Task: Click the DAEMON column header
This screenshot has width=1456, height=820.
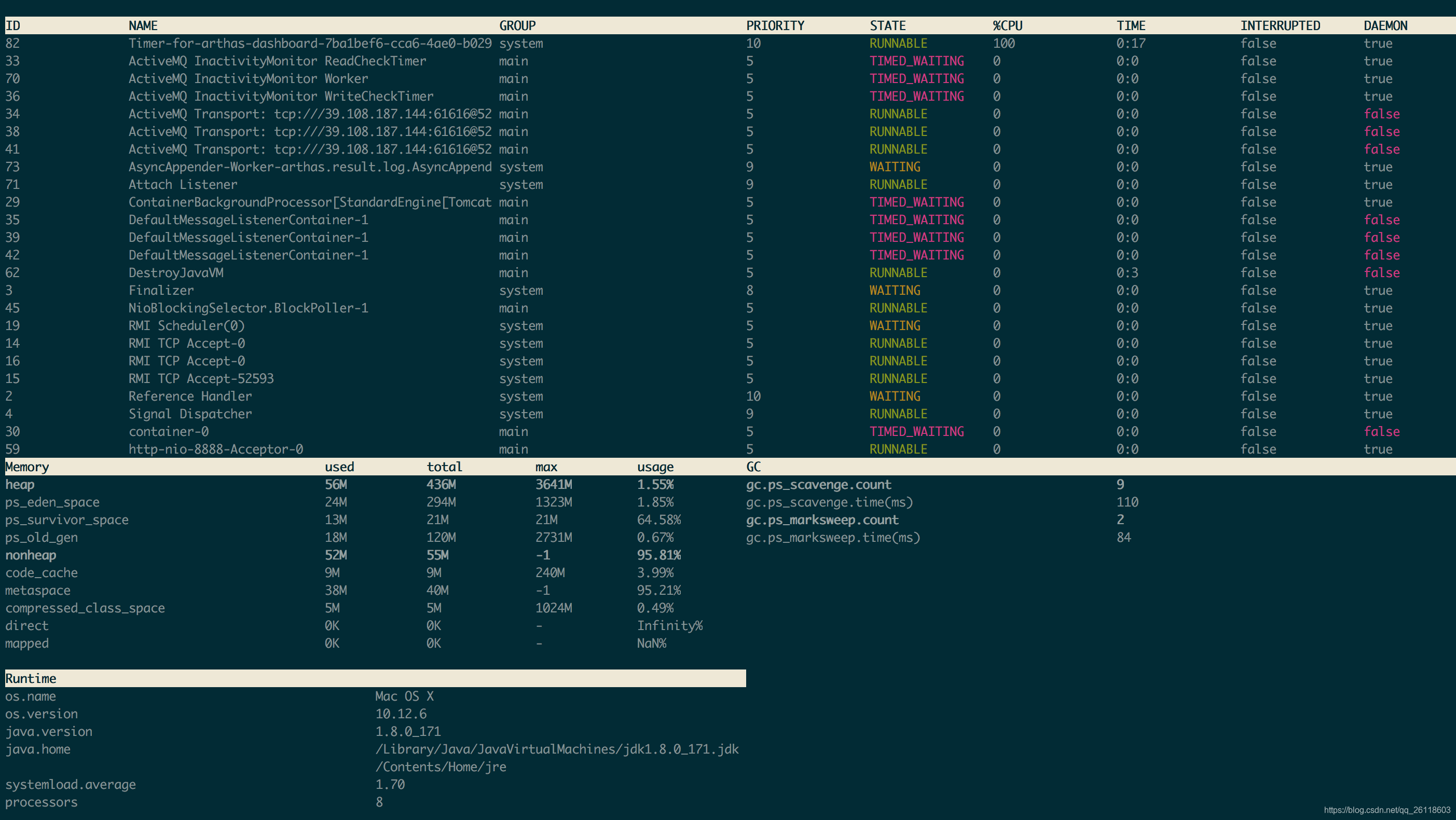Action: click(x=1385, y=25)
